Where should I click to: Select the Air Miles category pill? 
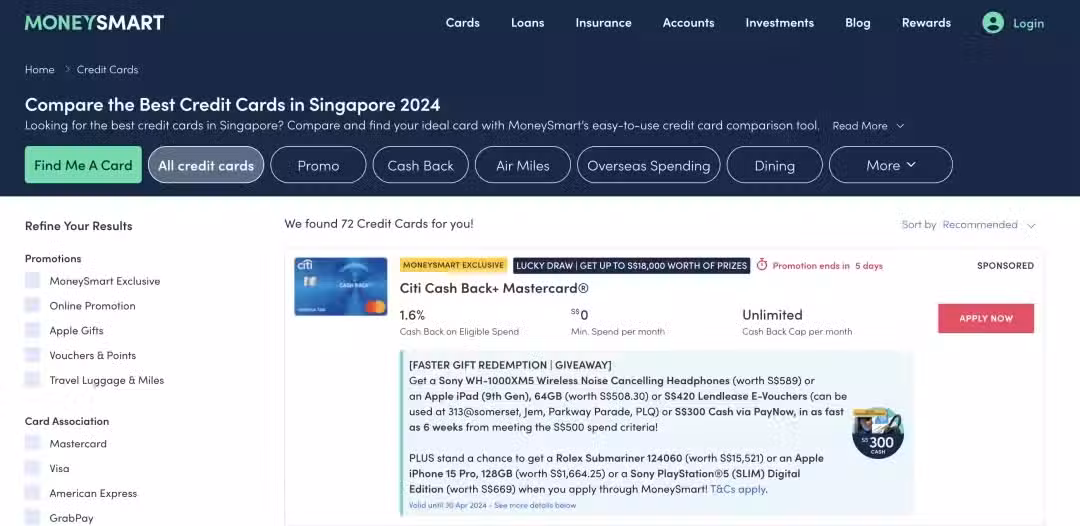coord(523,165)
